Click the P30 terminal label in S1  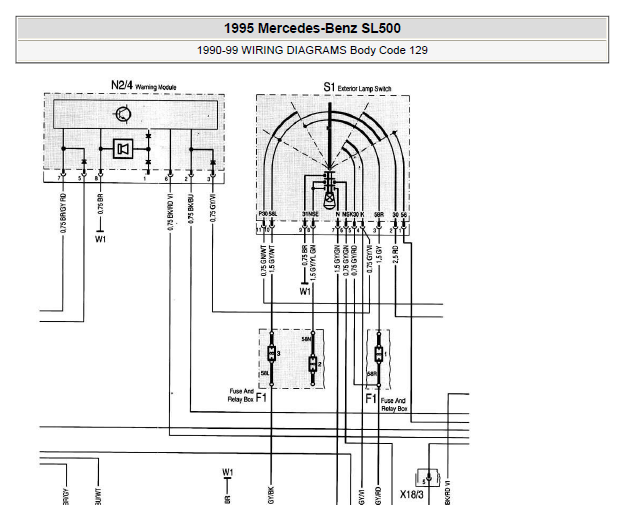tap(263, 214)
